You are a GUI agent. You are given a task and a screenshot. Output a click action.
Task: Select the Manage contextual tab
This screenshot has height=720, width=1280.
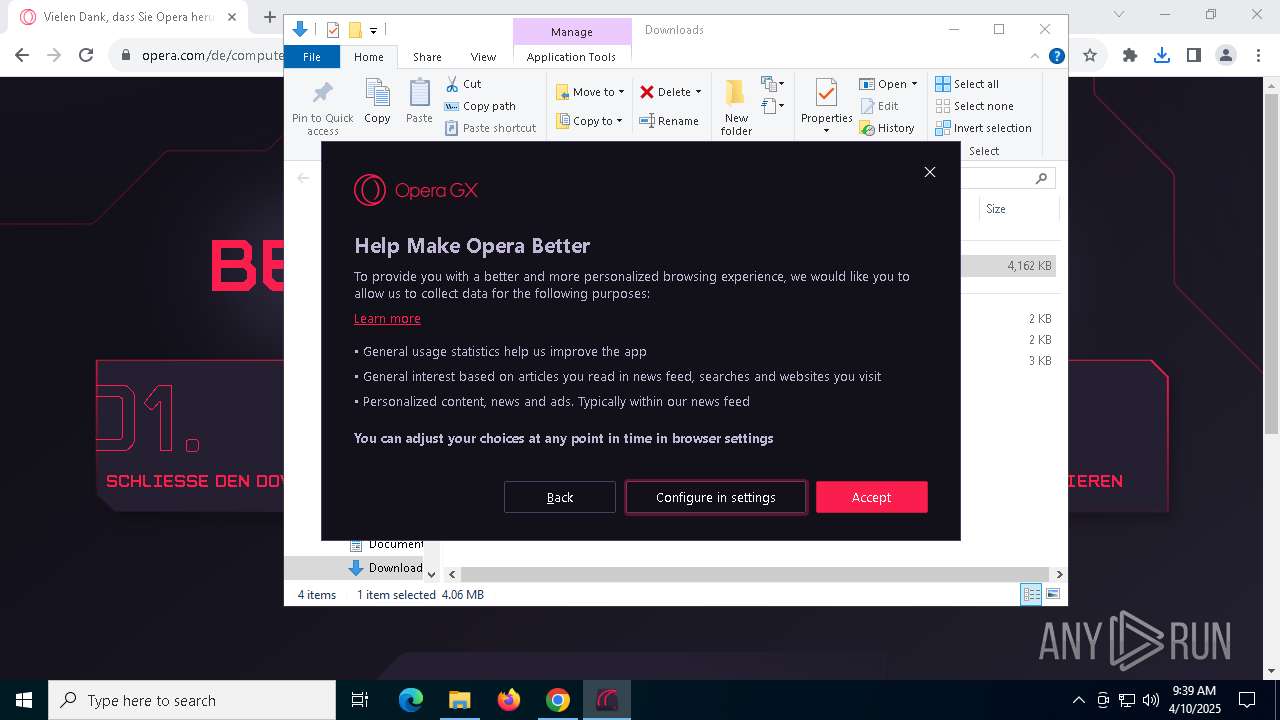click(572, 31)
